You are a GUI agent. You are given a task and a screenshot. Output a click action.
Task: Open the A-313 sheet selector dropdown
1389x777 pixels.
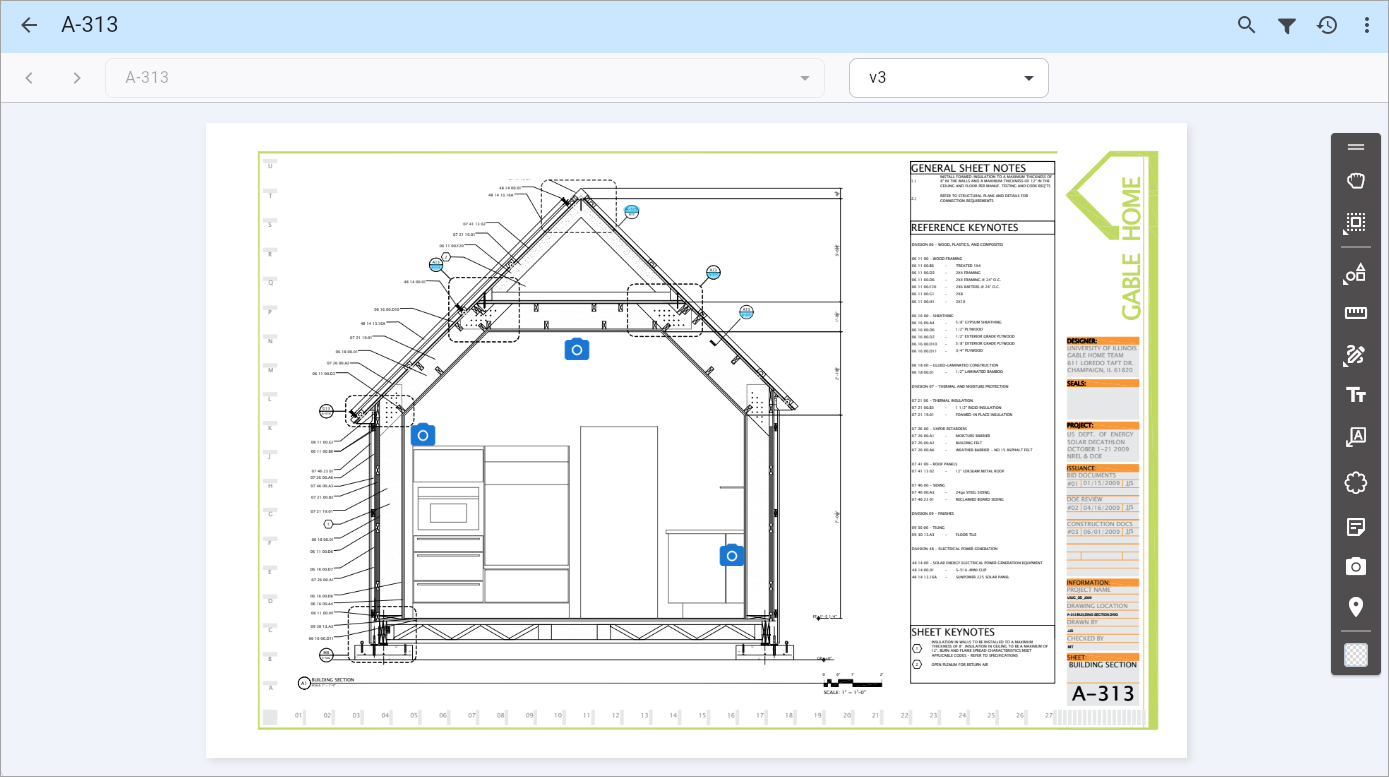(x=465, y=78)
